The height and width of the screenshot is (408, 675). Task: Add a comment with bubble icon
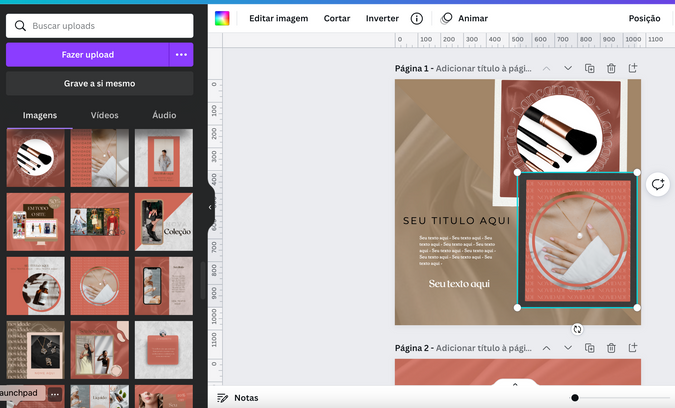[x=658, y=185]
